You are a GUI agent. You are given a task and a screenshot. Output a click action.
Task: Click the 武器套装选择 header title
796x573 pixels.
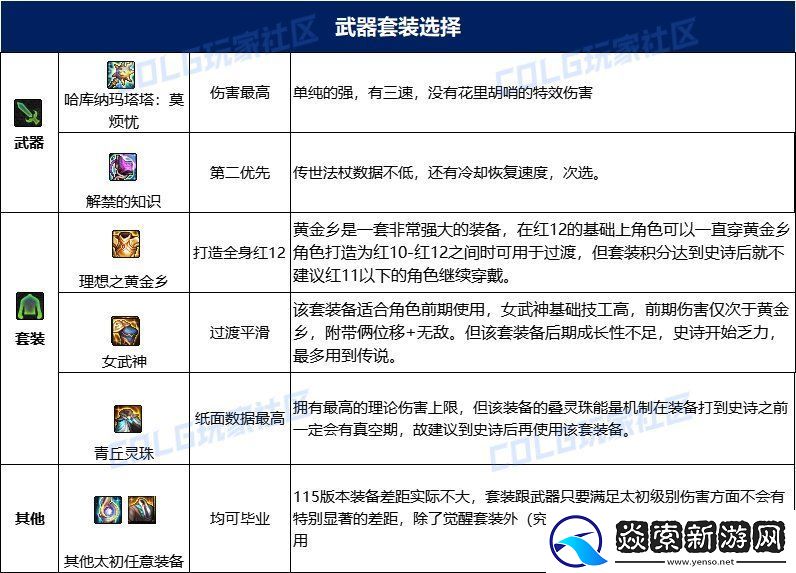[x=398, y=26]
